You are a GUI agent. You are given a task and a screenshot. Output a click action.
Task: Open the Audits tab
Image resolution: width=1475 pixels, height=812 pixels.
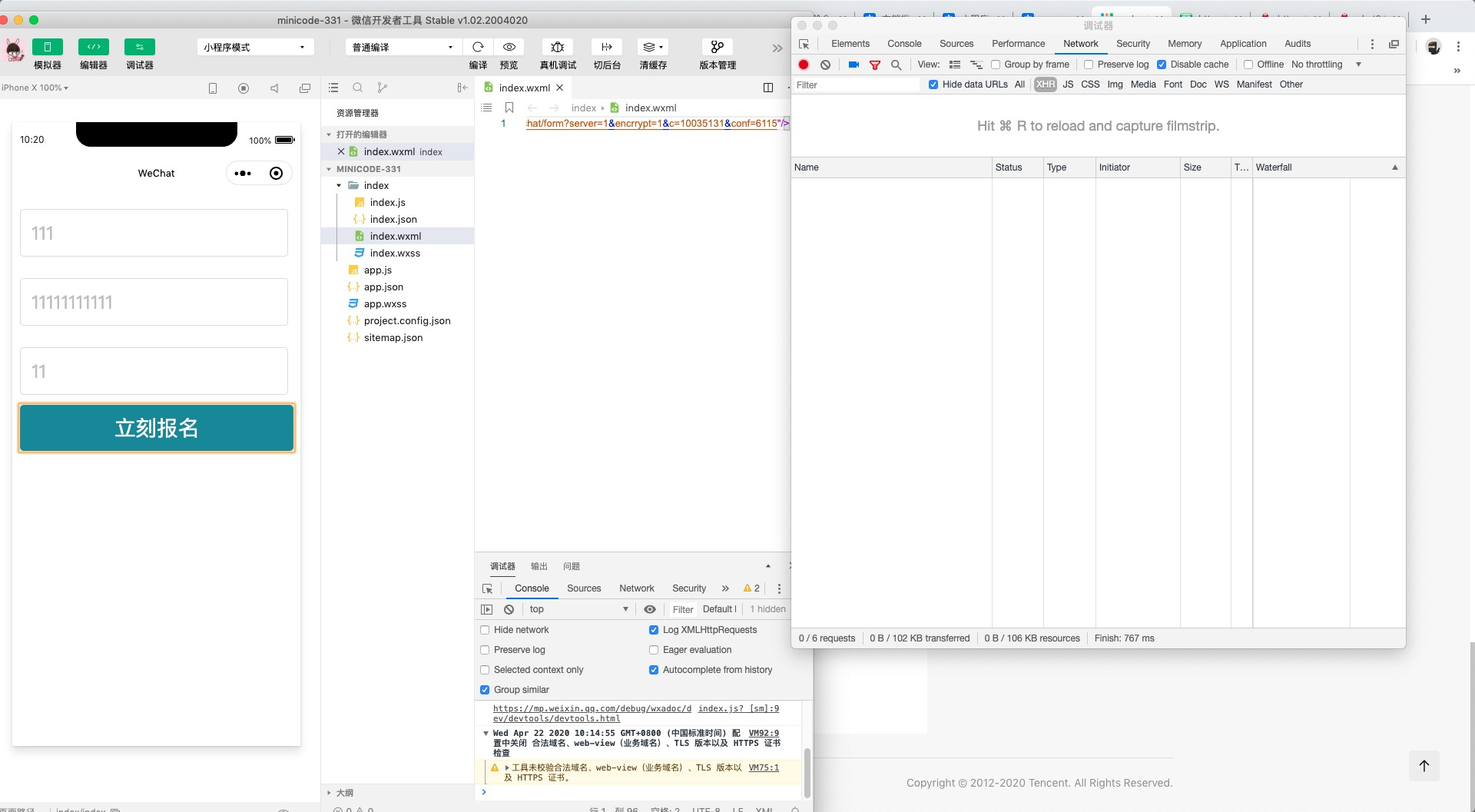[x=1298, y=44]
